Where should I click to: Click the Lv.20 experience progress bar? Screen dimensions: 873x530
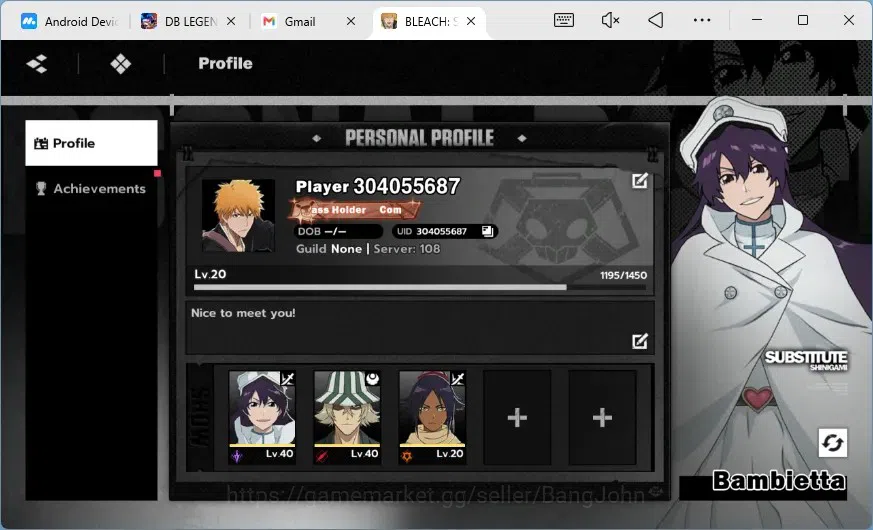420,287
